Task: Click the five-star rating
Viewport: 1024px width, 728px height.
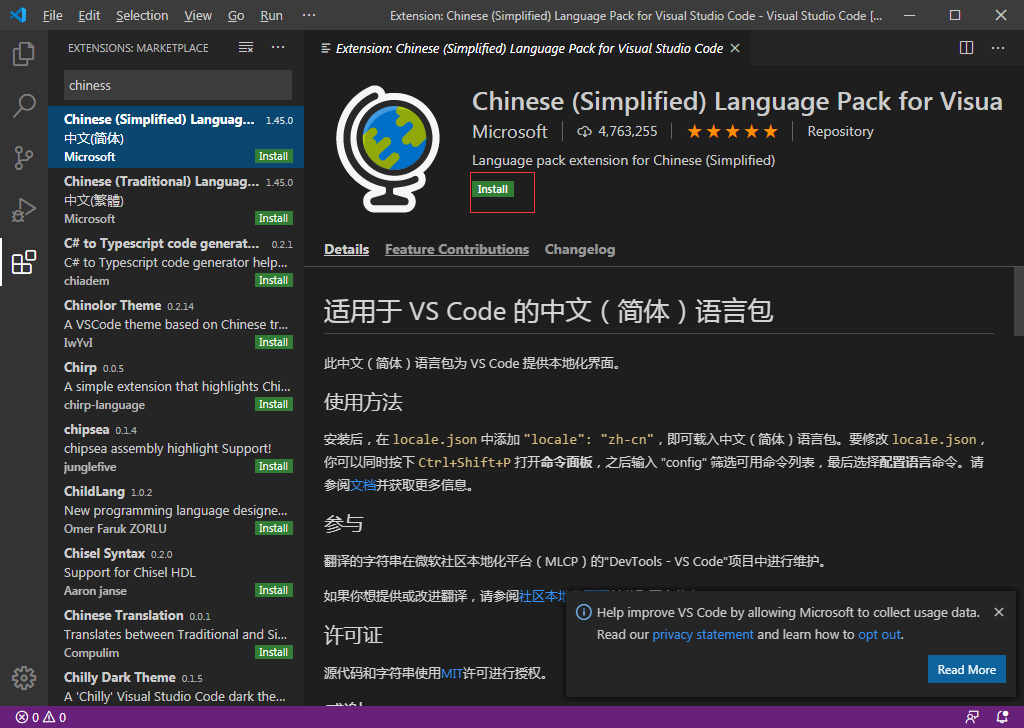Action: pos(732,132)
